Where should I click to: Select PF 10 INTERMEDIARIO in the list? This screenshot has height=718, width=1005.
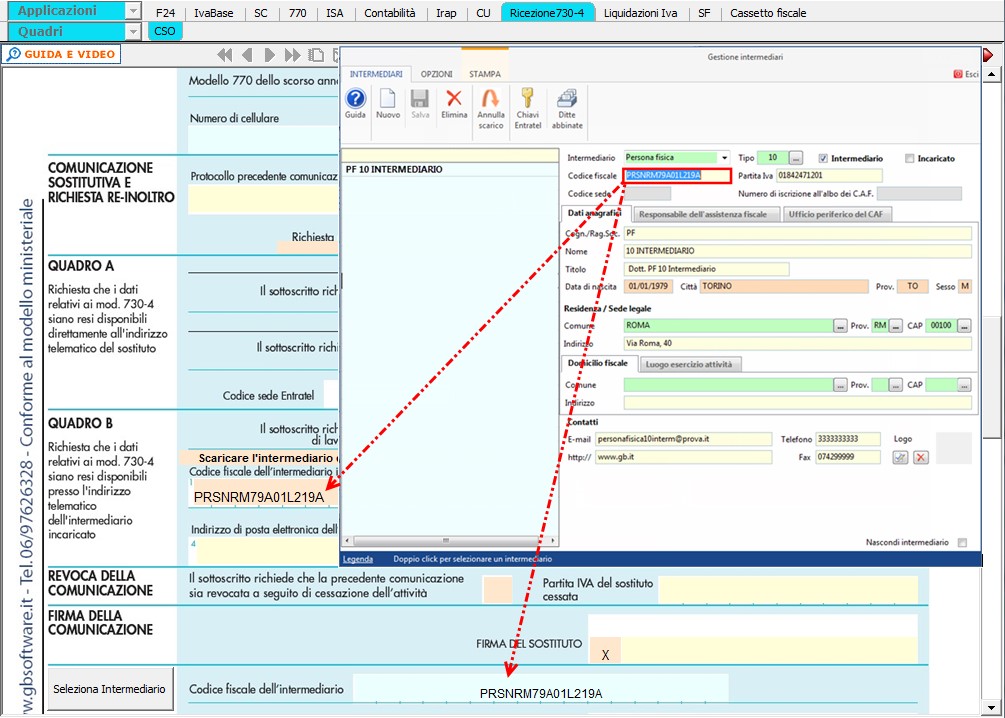point(394,170)
